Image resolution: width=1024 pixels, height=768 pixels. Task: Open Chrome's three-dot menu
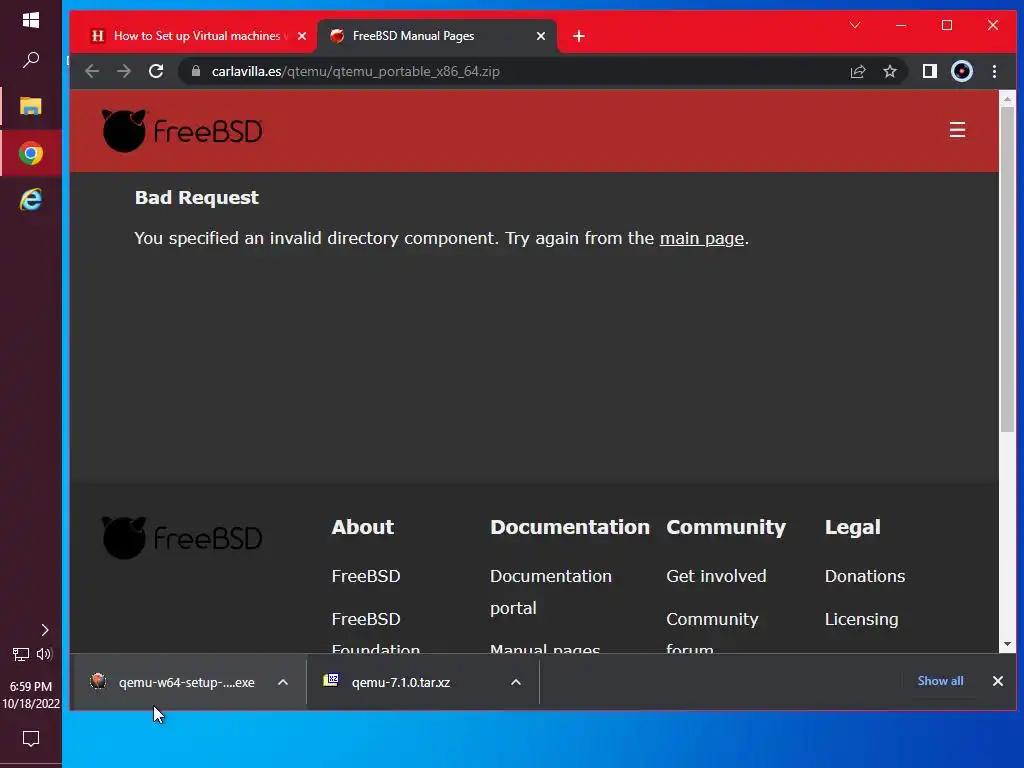(x=994, y=71)
